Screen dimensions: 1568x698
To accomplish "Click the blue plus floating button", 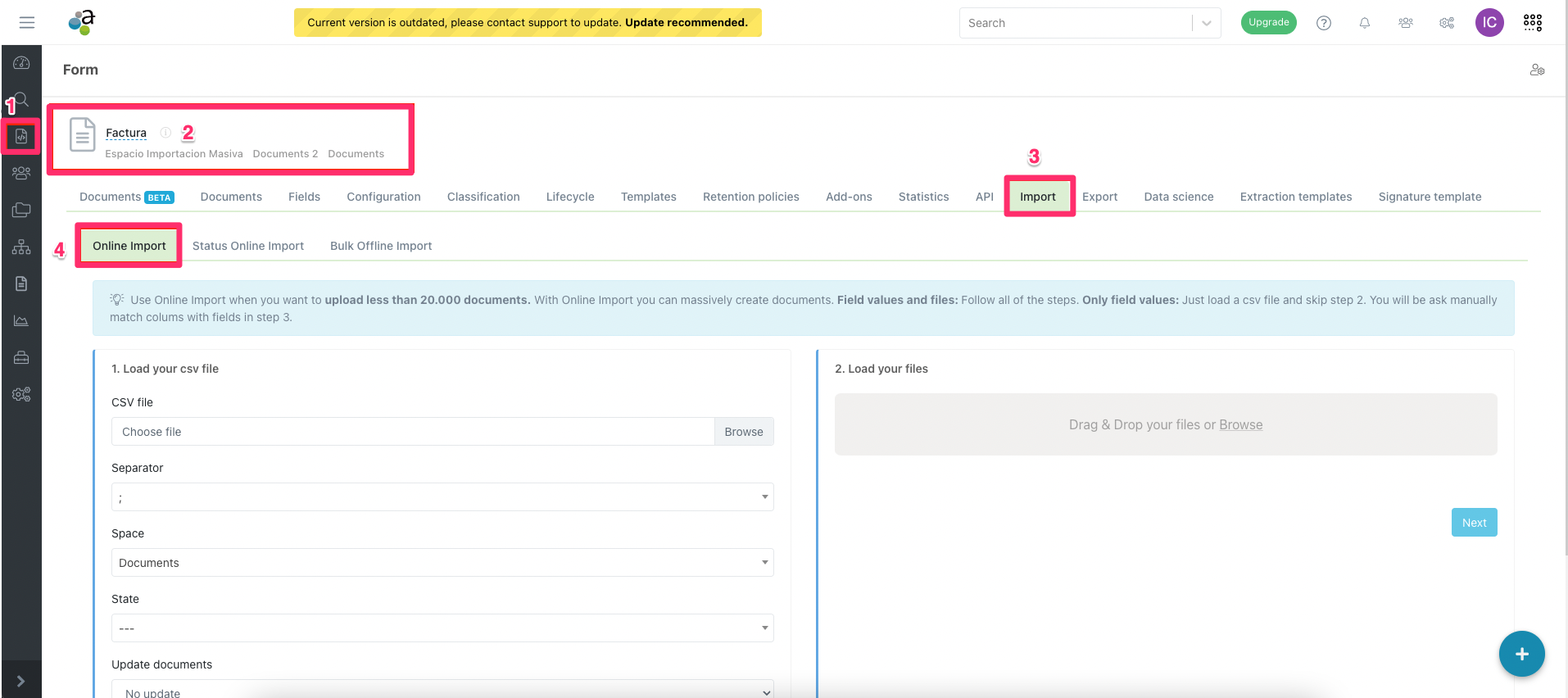I will [x=1521, y=654].
